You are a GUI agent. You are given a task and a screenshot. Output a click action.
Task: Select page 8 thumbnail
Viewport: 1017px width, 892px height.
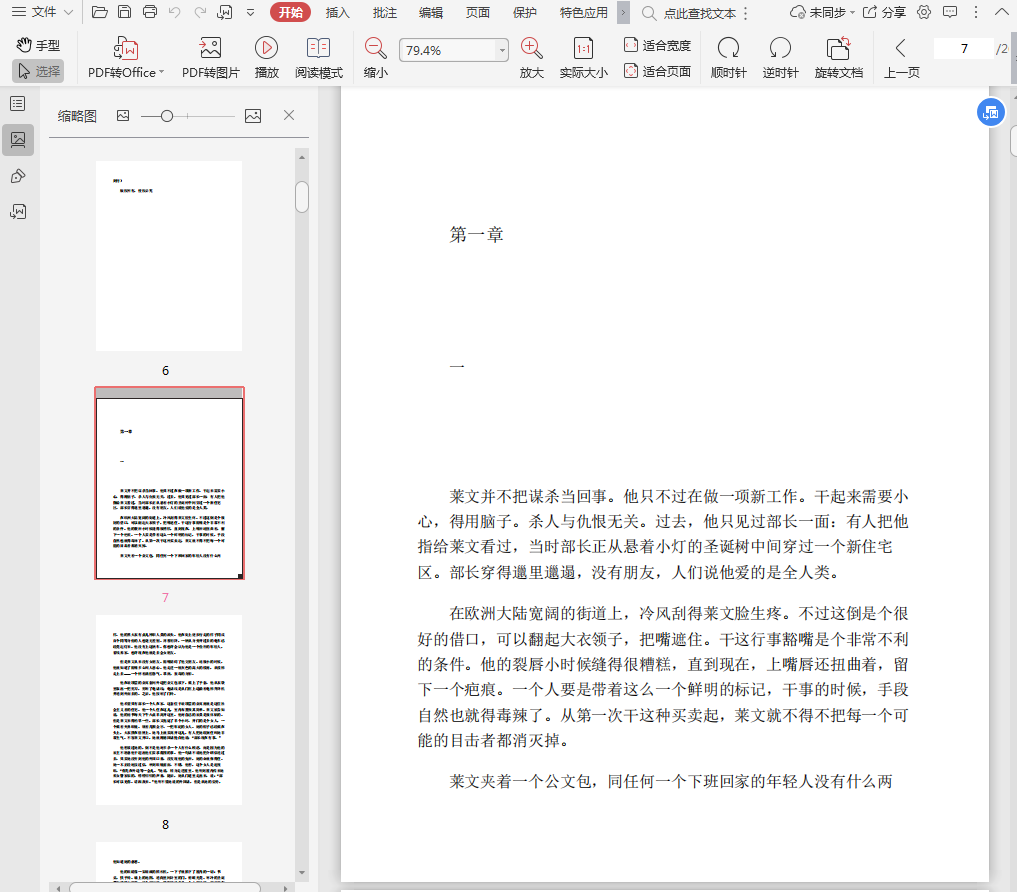[x=169, y=710]
